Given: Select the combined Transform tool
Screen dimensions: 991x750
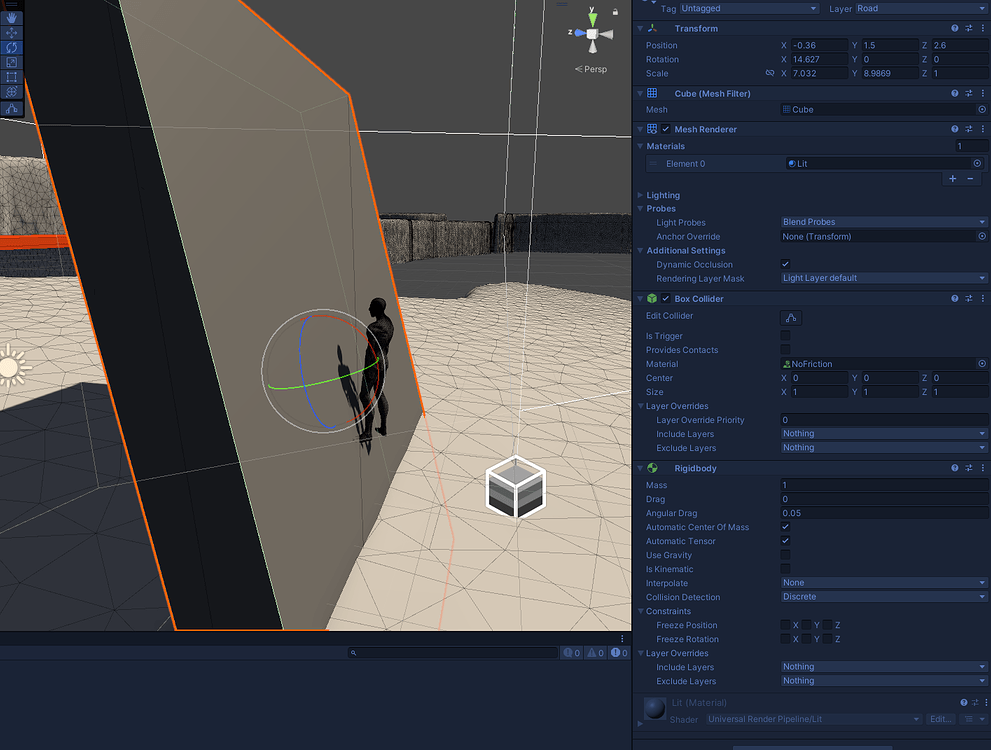Looking at the screenshot, I should pos(11,92).
